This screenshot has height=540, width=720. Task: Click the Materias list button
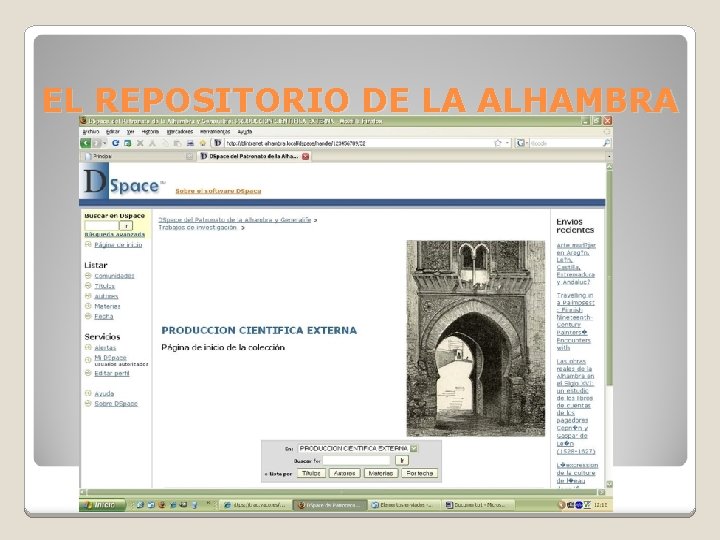(381, 473)
